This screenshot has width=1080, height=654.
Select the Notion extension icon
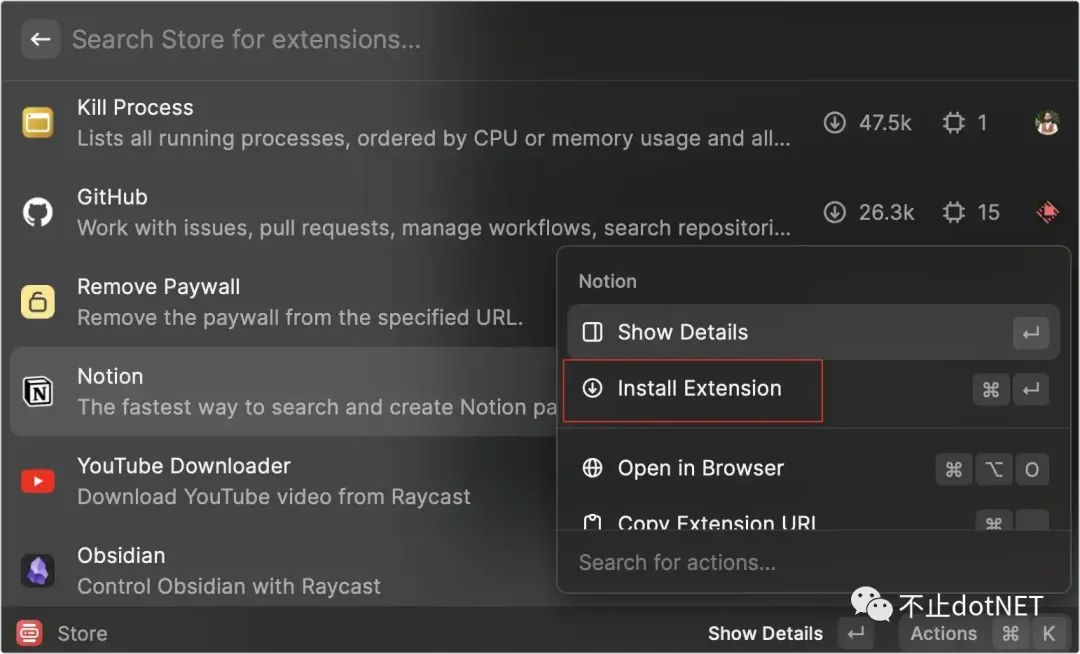click(38, 392)
